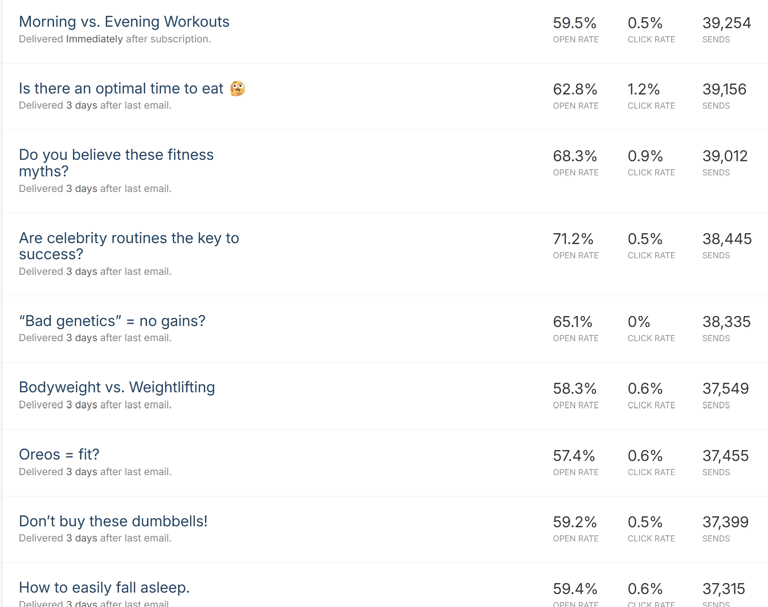Click the 59.5% open rate stat
This screenshot has height=607, width=768.
tap(575, 23)
